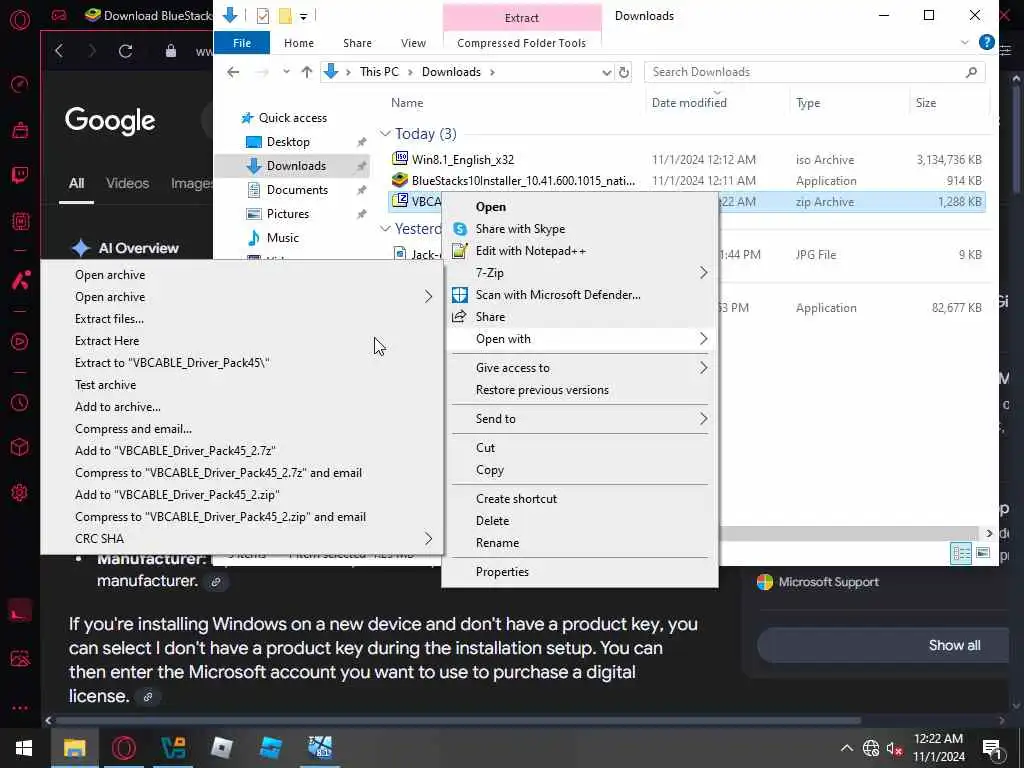Screen dimensions: 1024x768
Task: Click Downloads in the address breadcrumb
Action: tap(451, 72)
